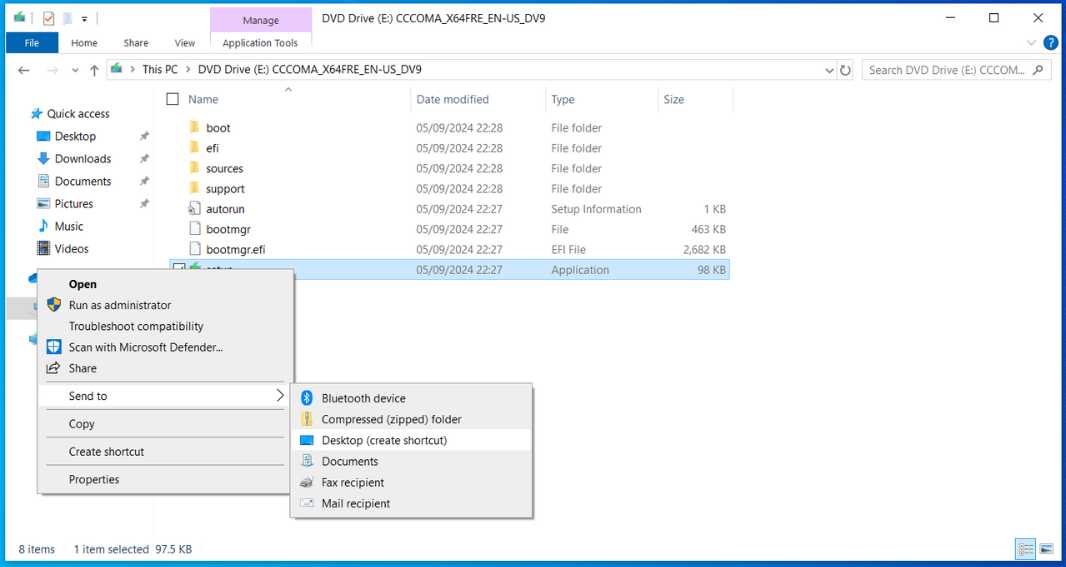
Task: Open the blue File menu button
Action: [x=32, y=43]
